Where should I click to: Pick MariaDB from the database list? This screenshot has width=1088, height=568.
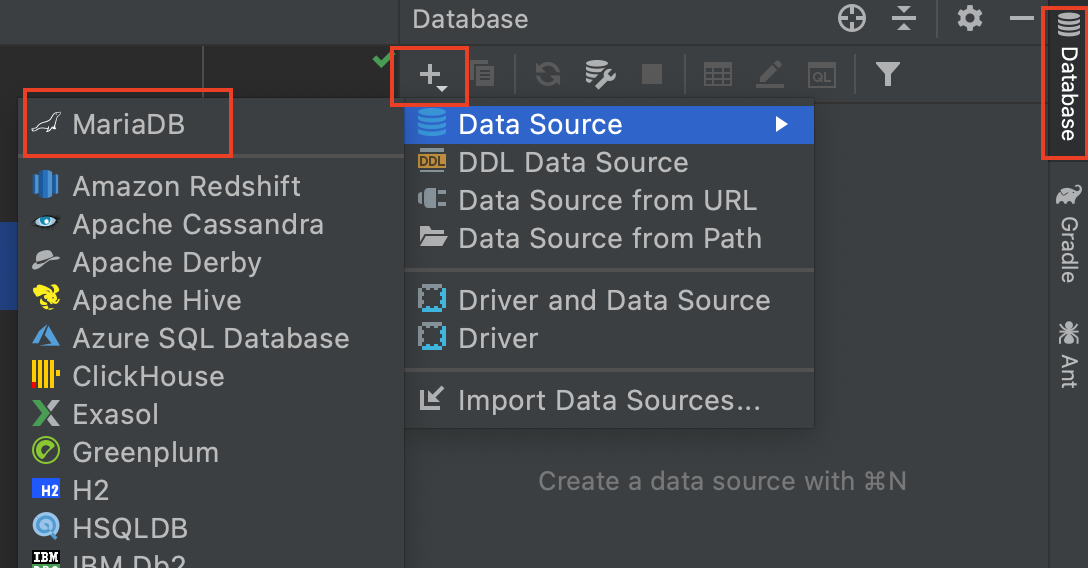point(128,124)
